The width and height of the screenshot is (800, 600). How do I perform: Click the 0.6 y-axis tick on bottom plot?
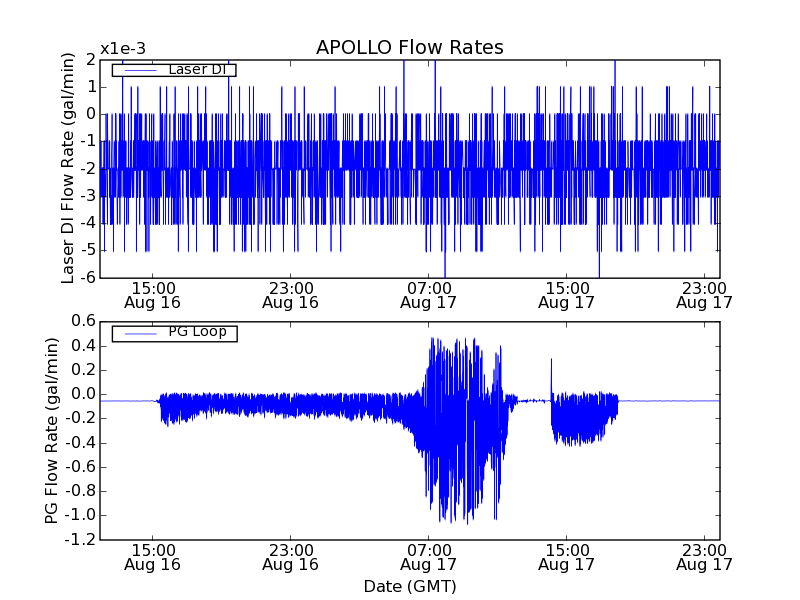82,321
